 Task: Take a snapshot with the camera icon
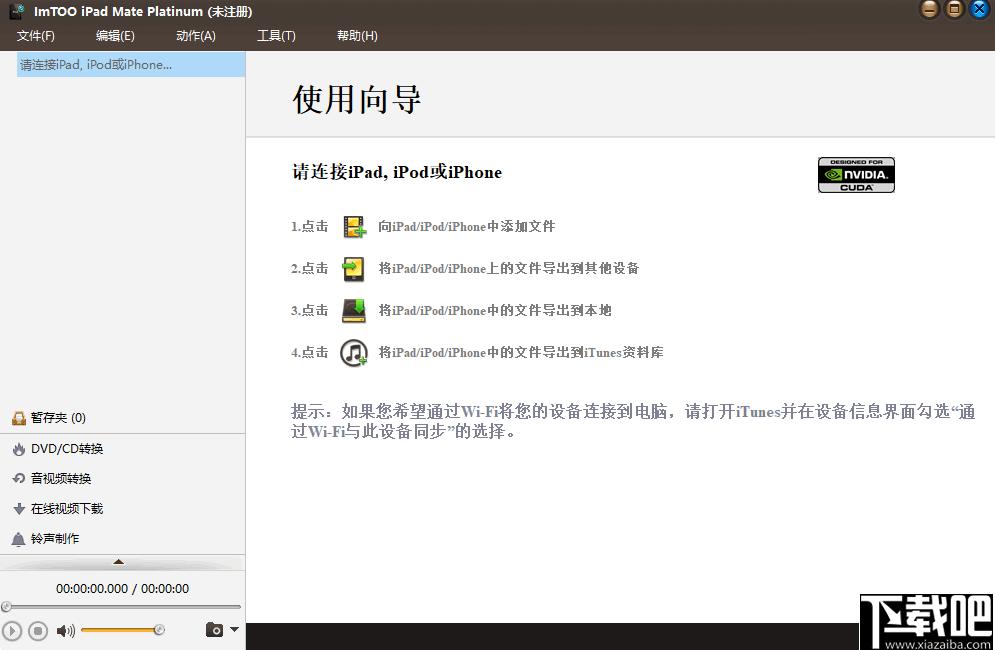[x=214, y=630]
